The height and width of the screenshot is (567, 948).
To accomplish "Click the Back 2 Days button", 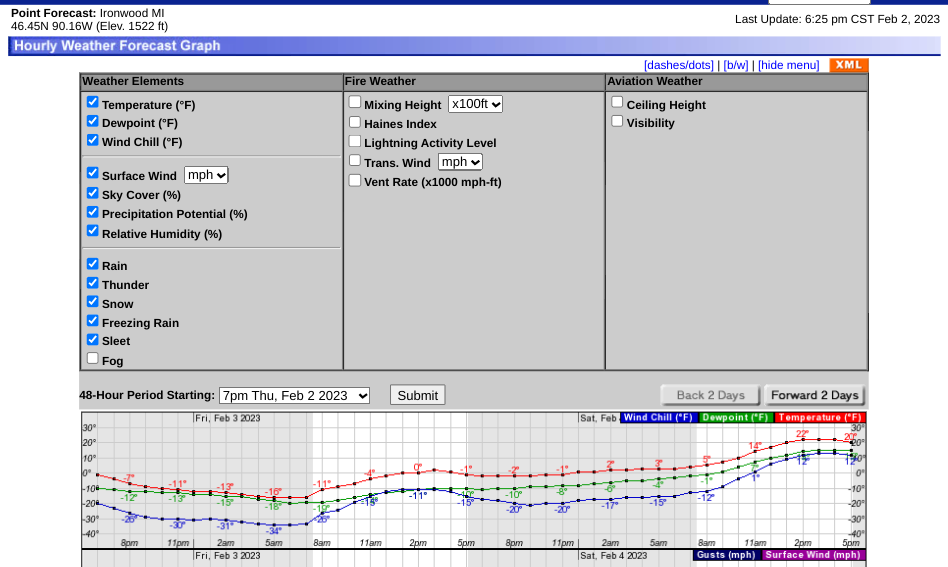I will (710, 395).
